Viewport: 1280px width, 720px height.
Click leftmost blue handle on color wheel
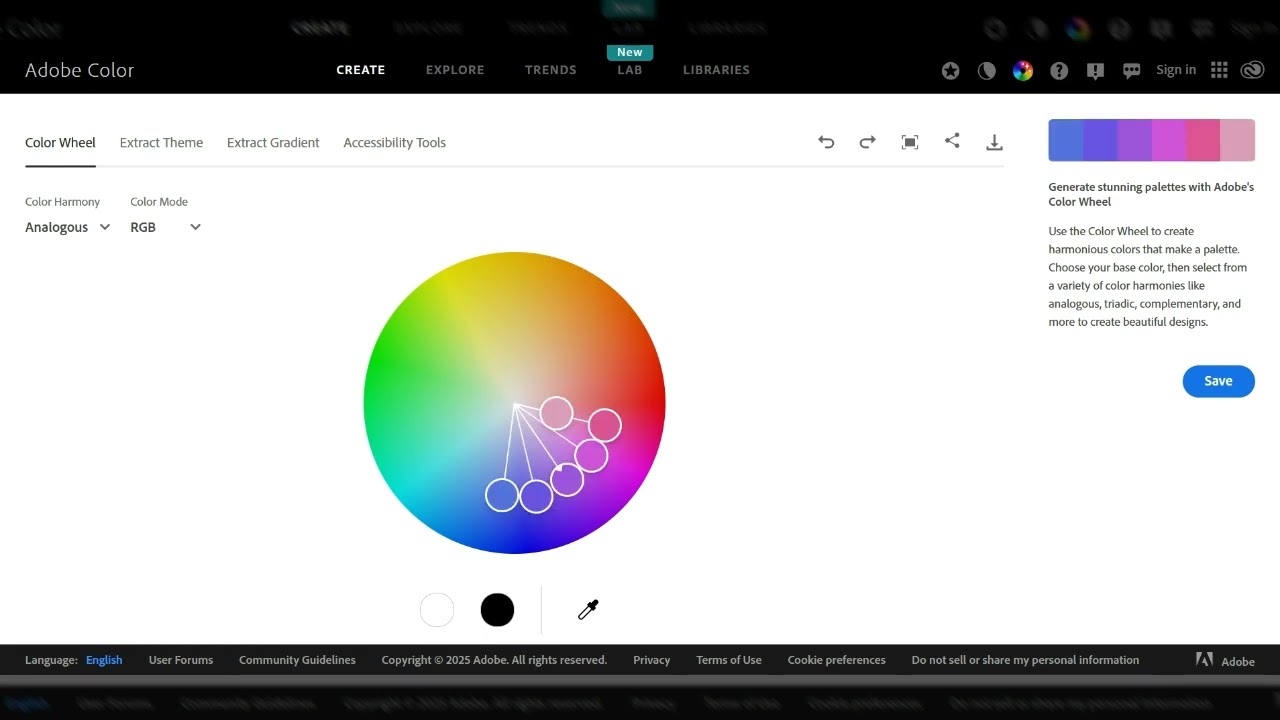(x=502, y=495)
